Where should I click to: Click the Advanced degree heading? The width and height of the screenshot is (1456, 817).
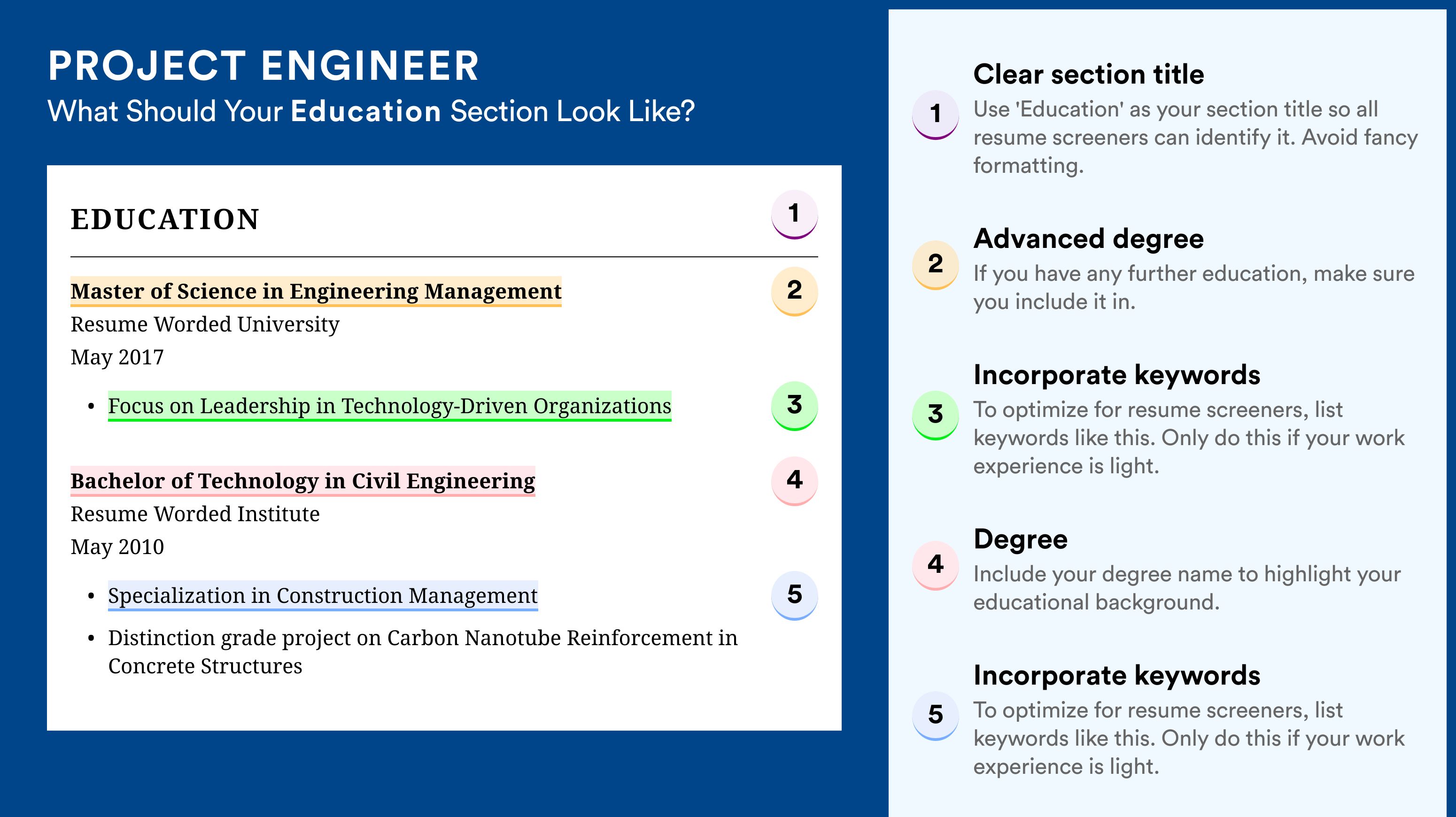[x=1089, y=239]
